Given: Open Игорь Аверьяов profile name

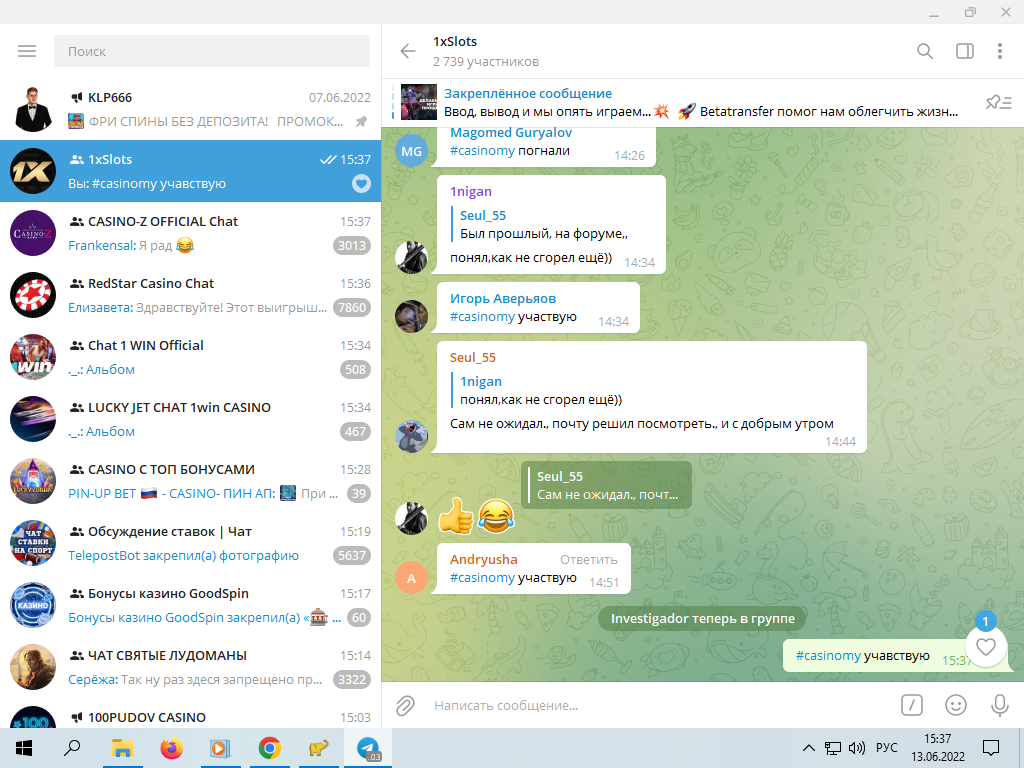Looking at the screenshot, I should 503,298.
